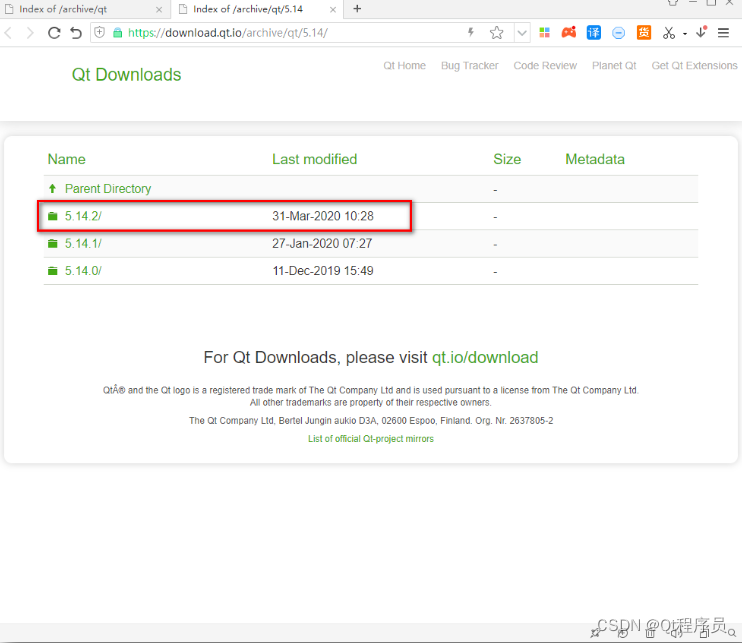Open the Bug Tracker nav link
The image size is (742, 643).
pyautogui.click(x=469, y=66)
